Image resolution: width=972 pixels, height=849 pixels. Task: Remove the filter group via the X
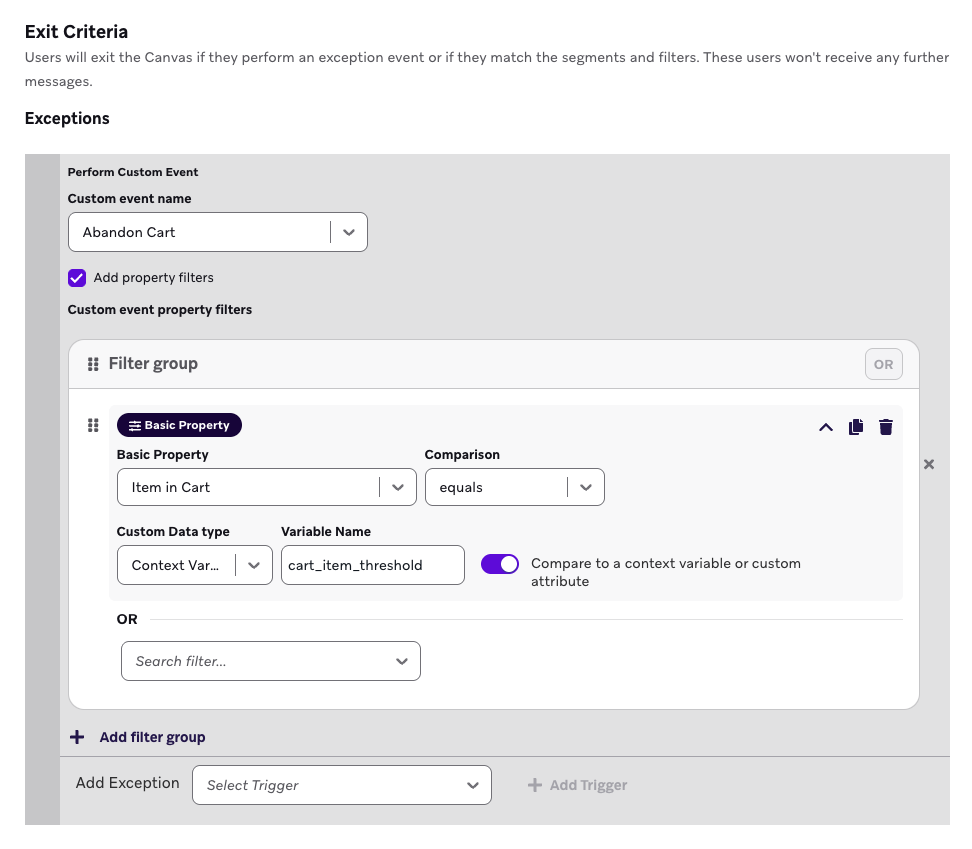tap(928, 463)
